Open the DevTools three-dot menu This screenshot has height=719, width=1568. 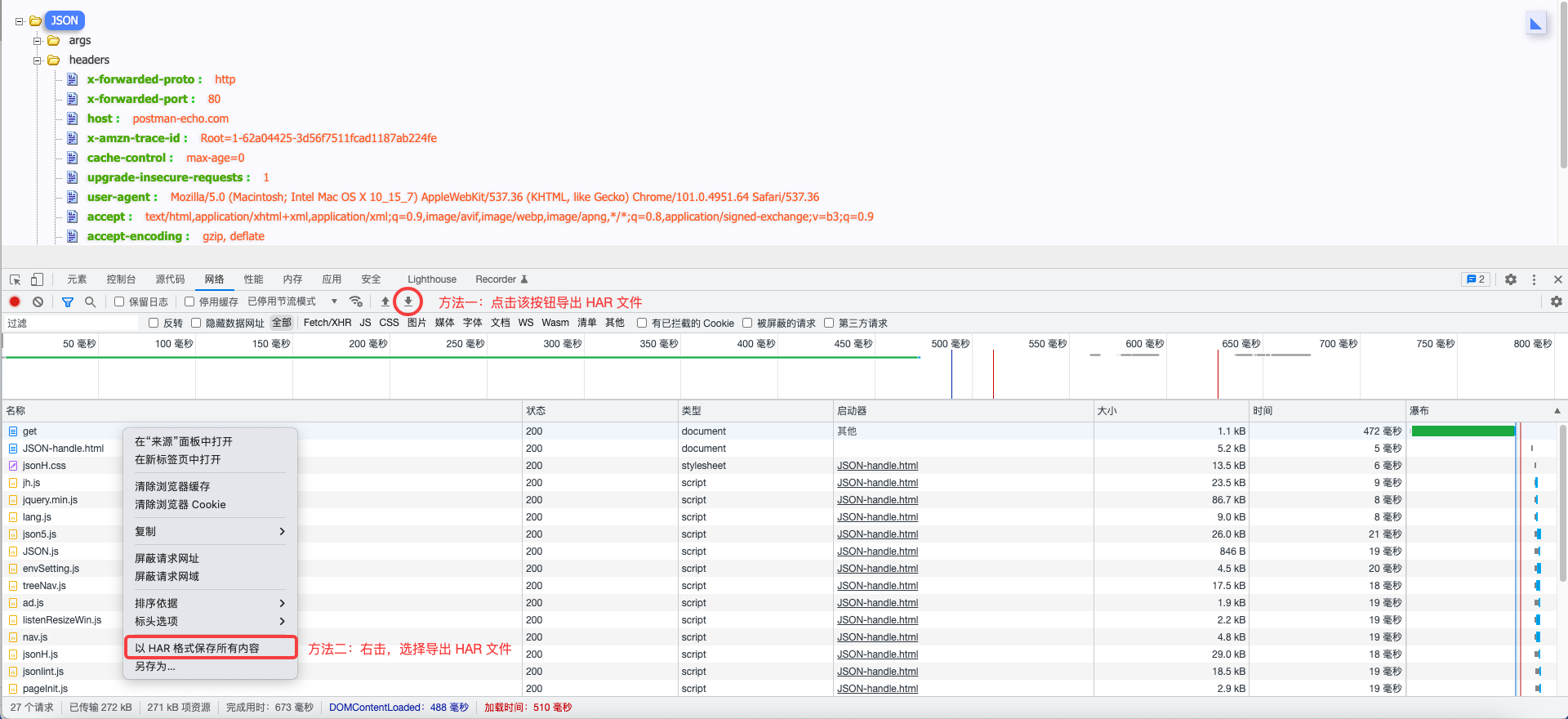1534,279
